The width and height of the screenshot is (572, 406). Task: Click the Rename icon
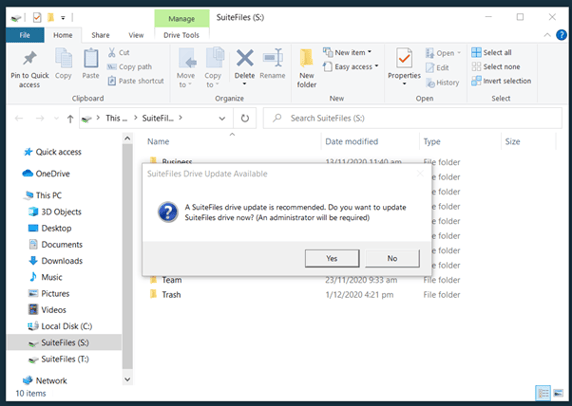click(x=273, y=58)
